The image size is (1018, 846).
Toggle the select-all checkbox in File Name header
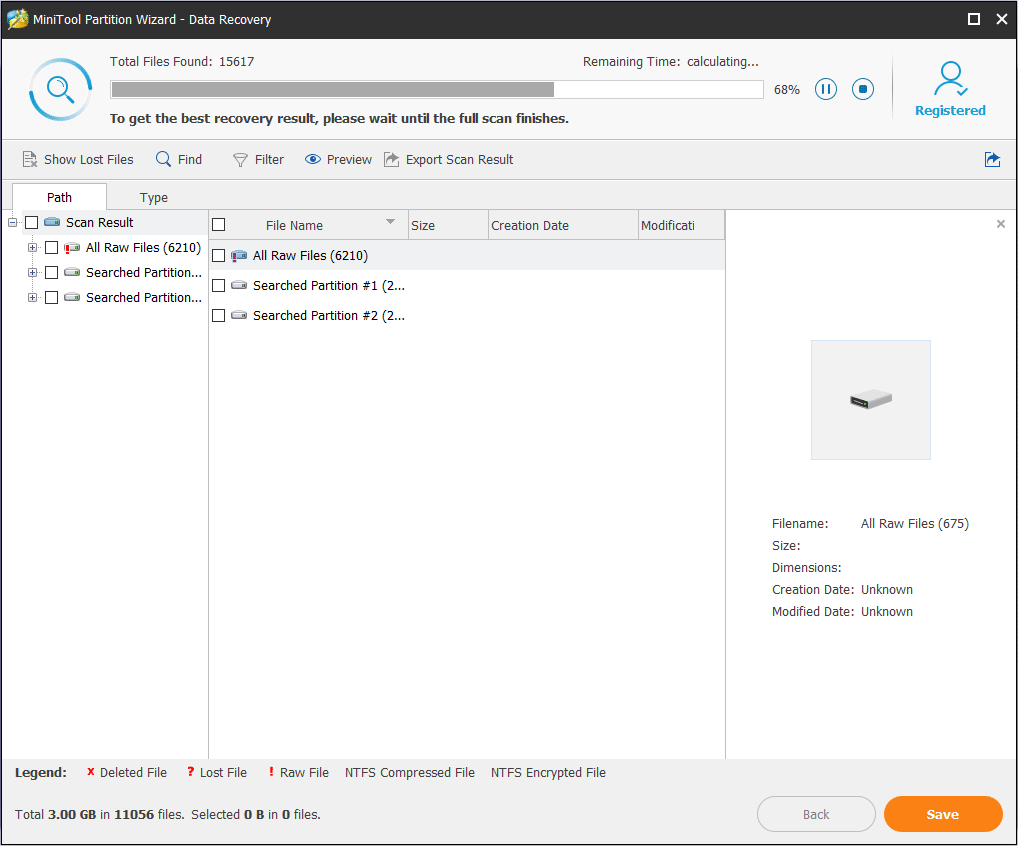(219, 225)
